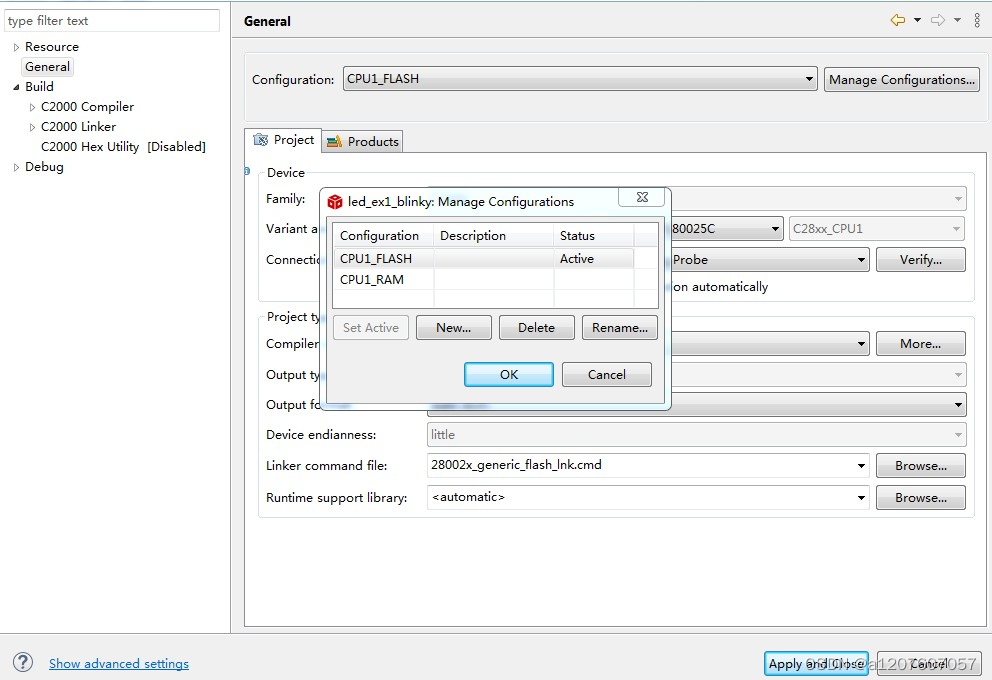Screen dimensions: 992x680
Task: Select C2000 Hex Utility [Disabled]
Action: tap(123, 147)
